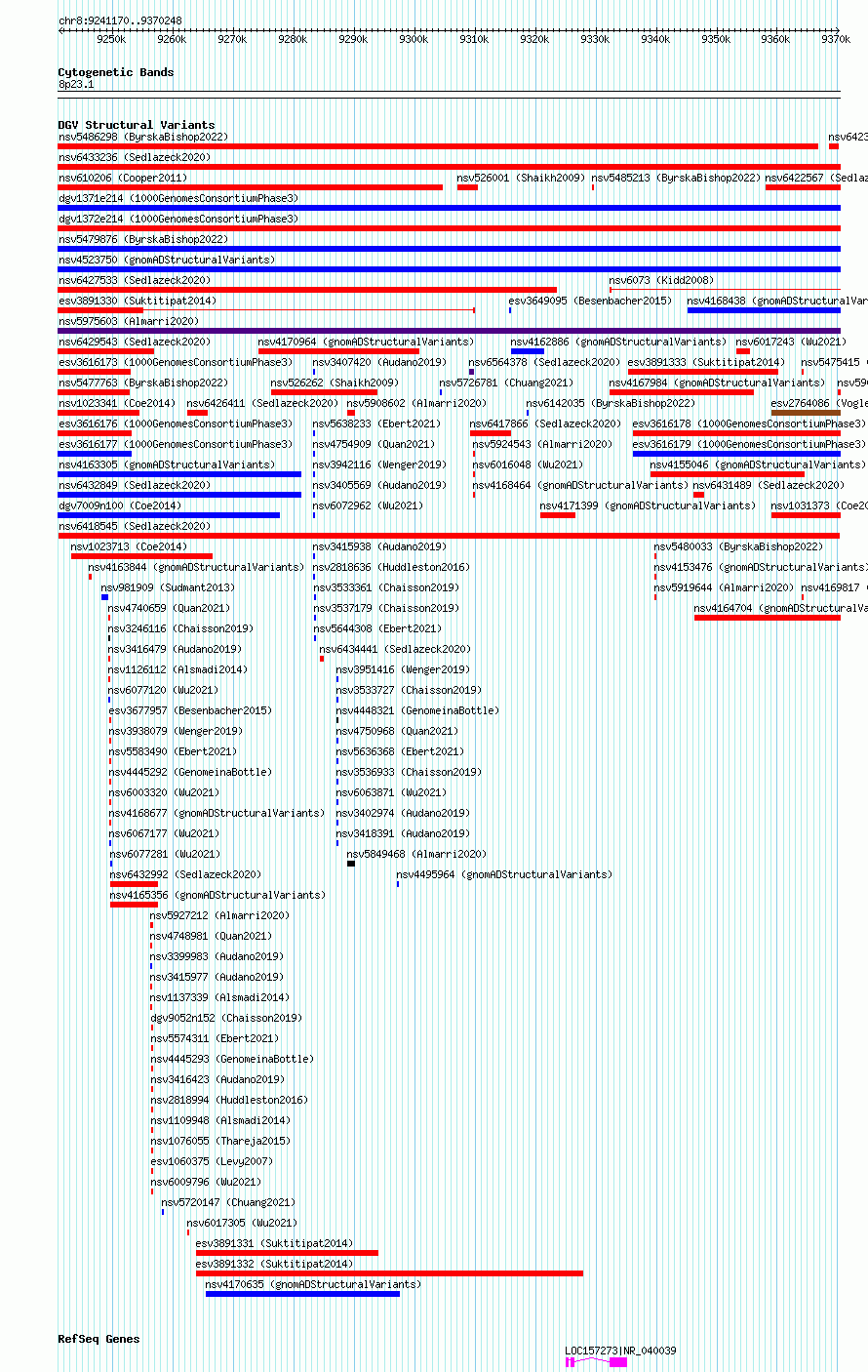Click nsv4170635 gnomADStructuralVariants label

pos(313,1284)
